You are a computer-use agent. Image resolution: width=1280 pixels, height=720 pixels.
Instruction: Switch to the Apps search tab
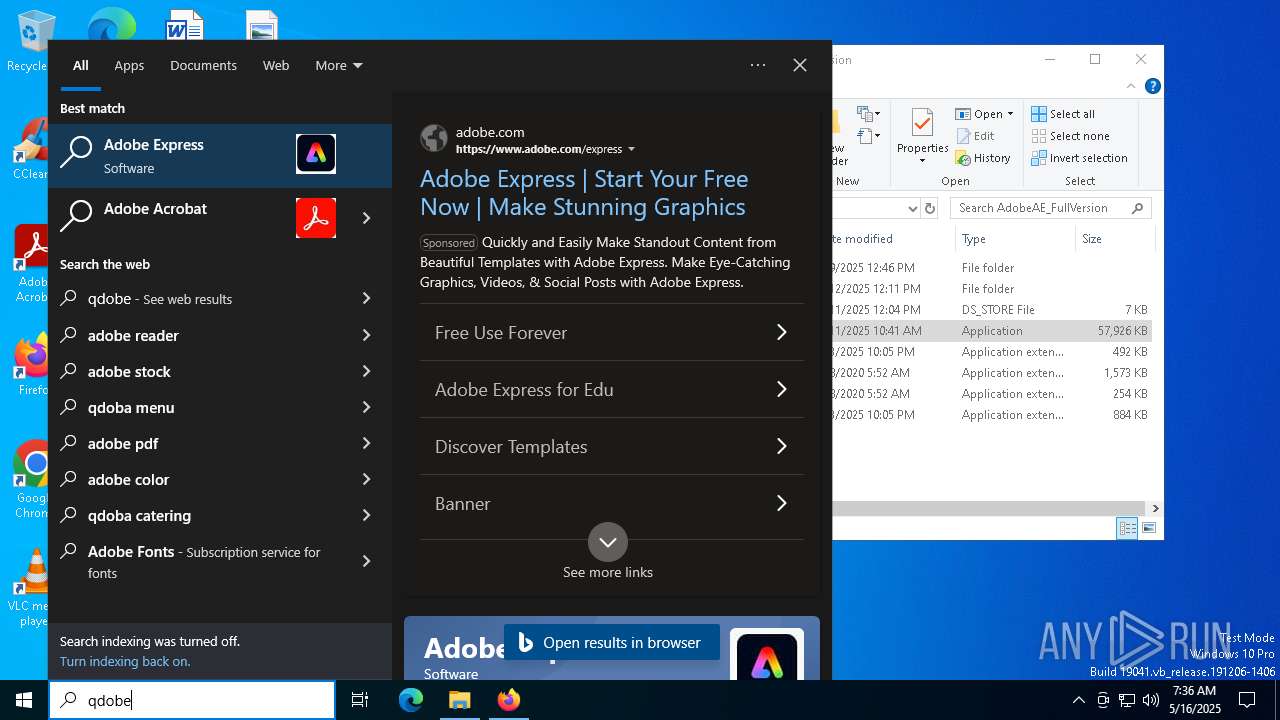coord(129,65)
